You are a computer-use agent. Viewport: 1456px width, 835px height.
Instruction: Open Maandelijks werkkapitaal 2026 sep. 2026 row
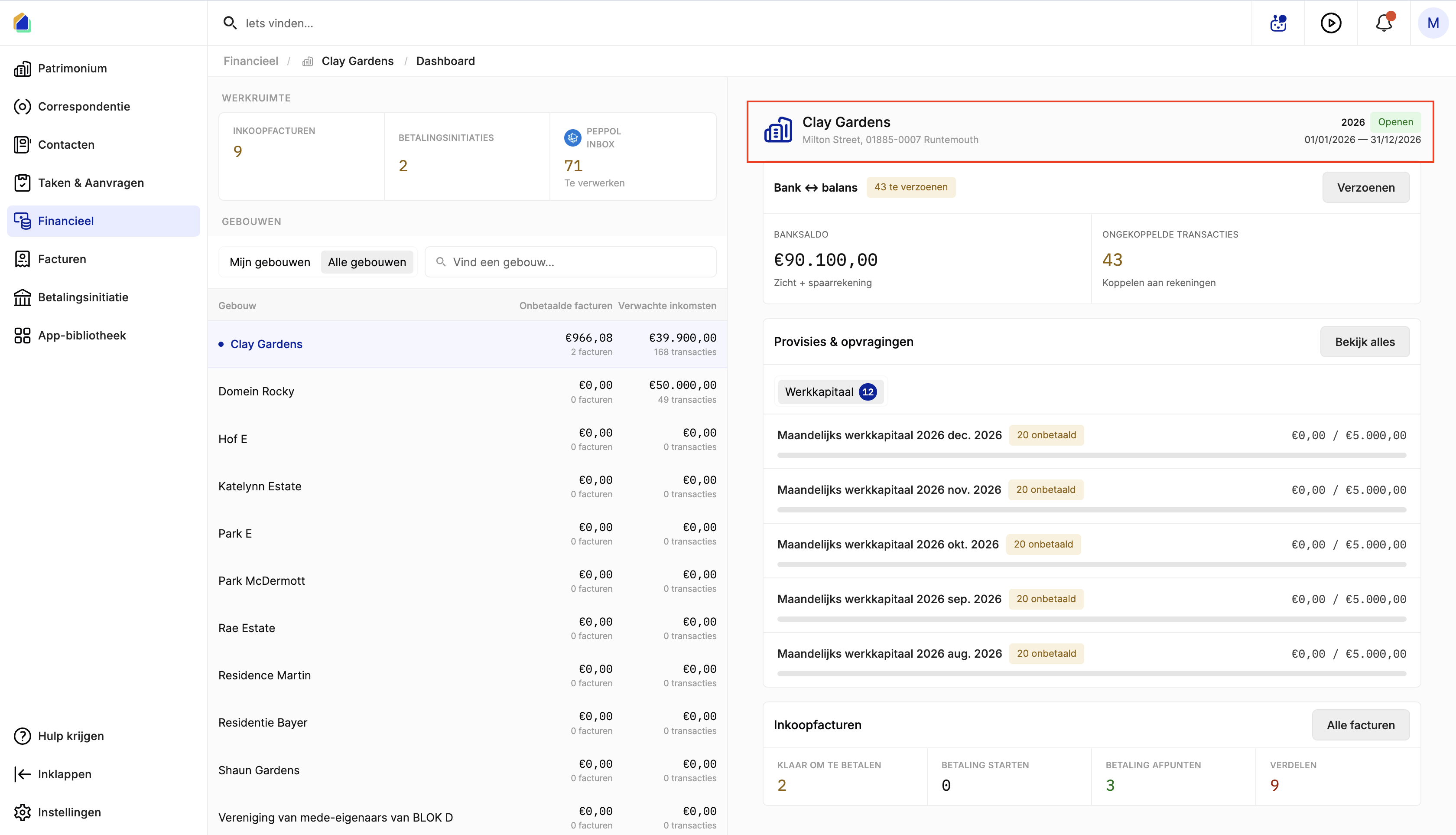click(1092, 605)
